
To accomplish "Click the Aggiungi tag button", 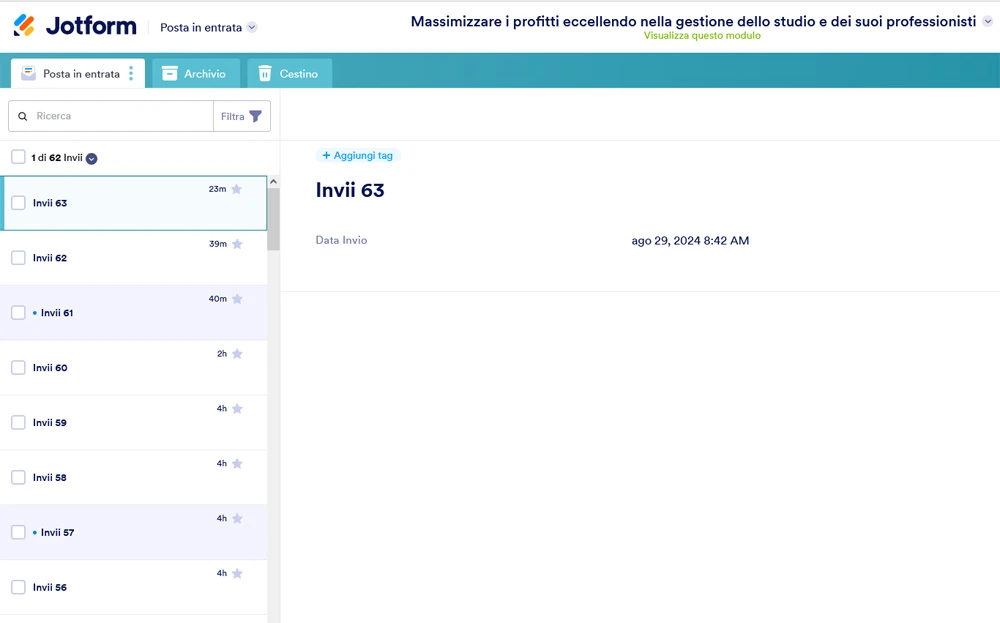I will point(357,155).
